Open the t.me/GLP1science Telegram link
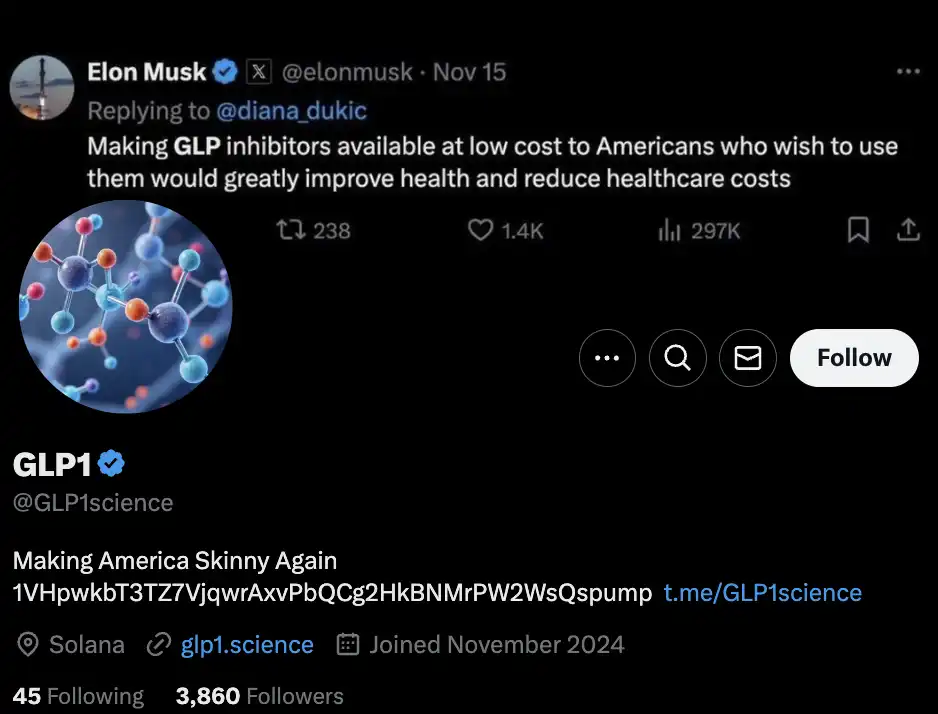Screen dimensions: 938x714 point(762,593)
